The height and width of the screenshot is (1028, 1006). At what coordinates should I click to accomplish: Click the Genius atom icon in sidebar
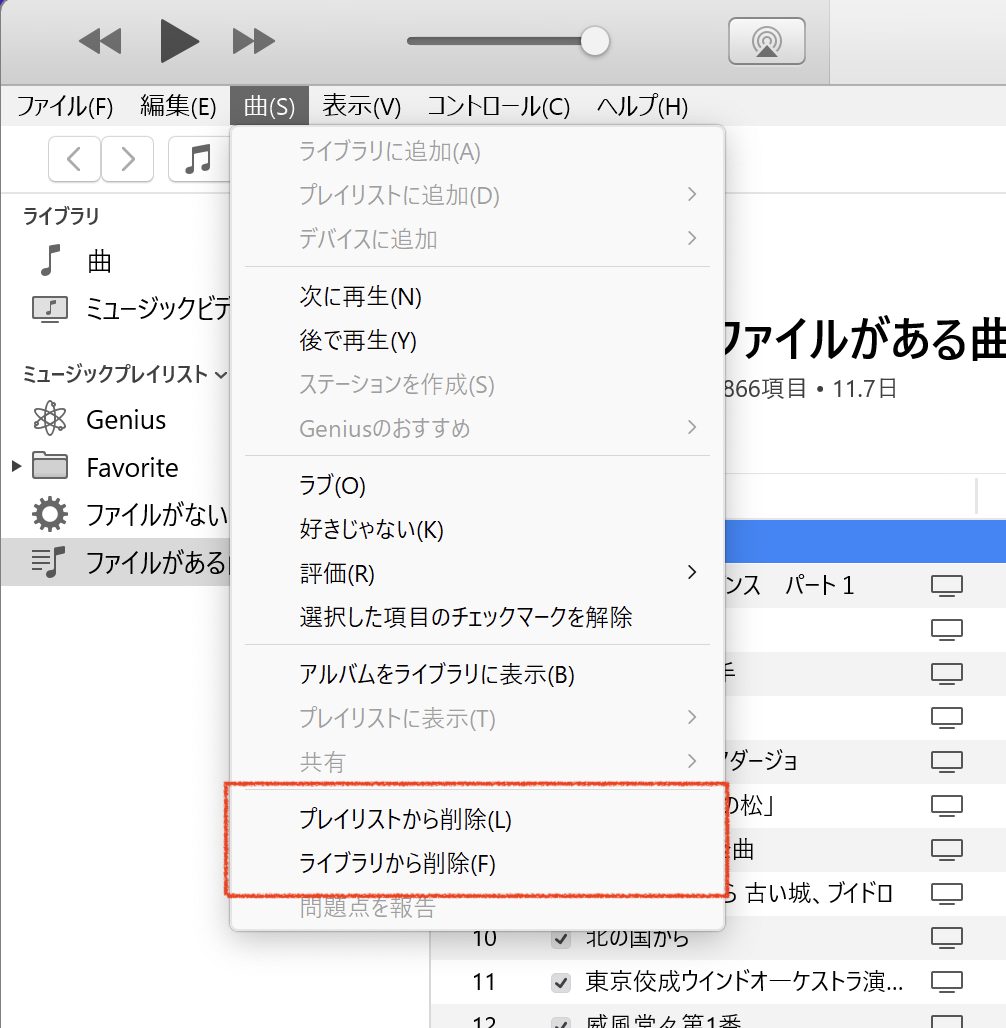[50, 418]
